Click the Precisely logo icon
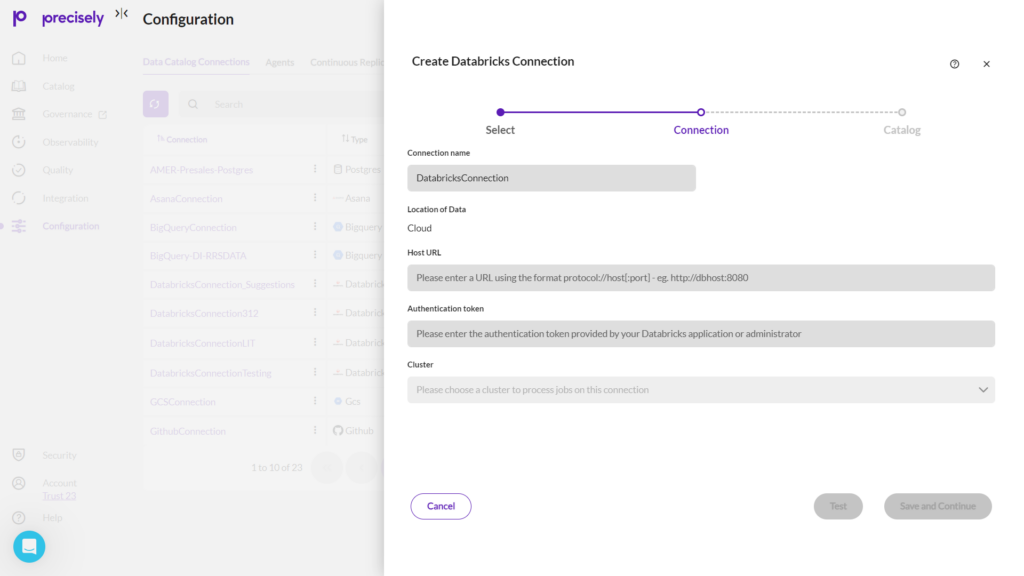This screenshot has height=576, width=1024. click(x=20, y=18)
